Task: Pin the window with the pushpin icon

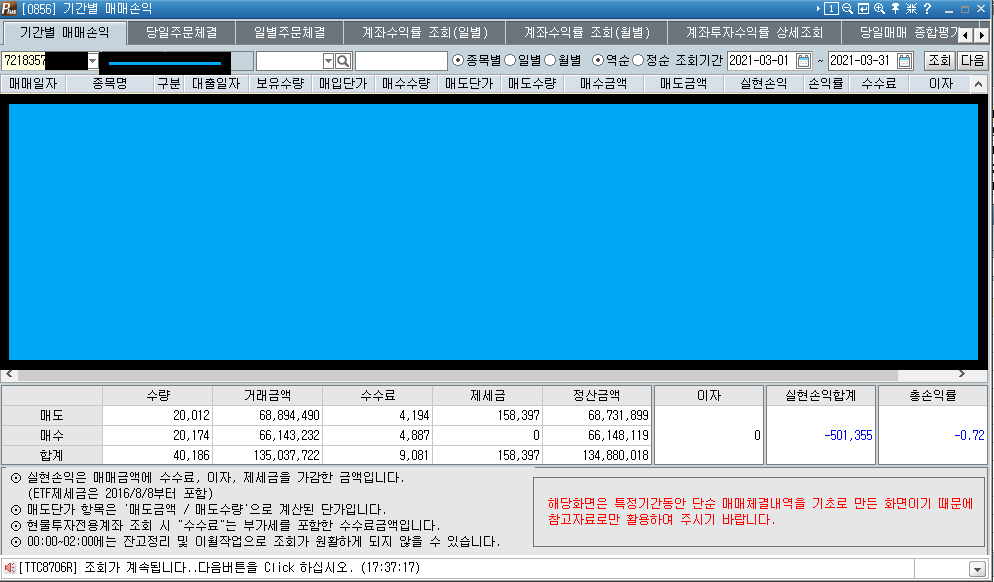Action: 895,9
